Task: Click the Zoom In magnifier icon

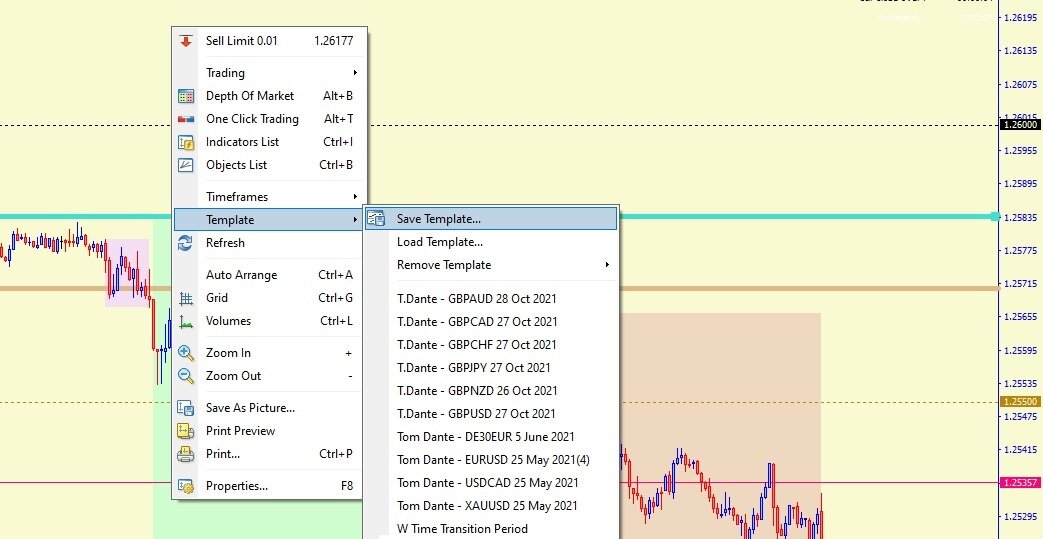Action: (x=186, y=353)
